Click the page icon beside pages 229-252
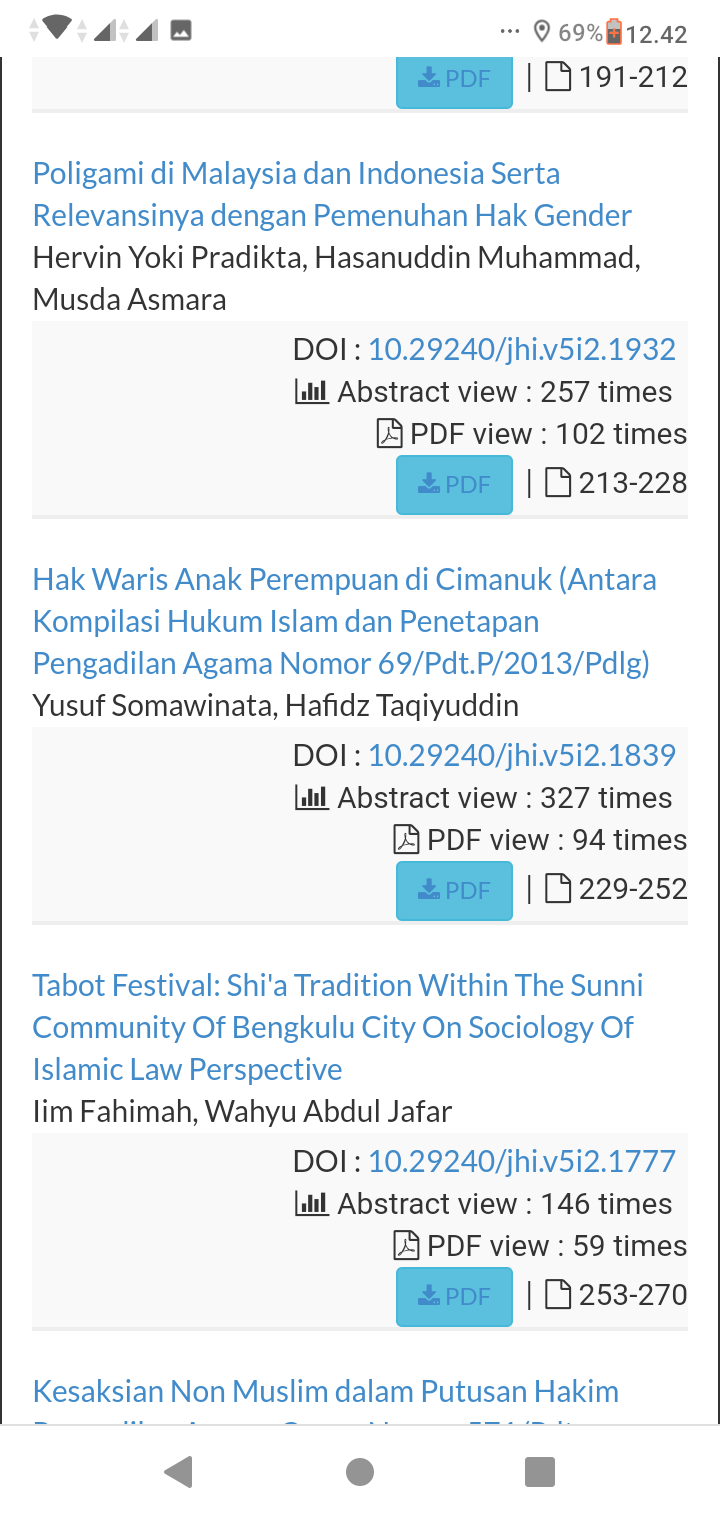720x1520 pixels. [558, 890]
